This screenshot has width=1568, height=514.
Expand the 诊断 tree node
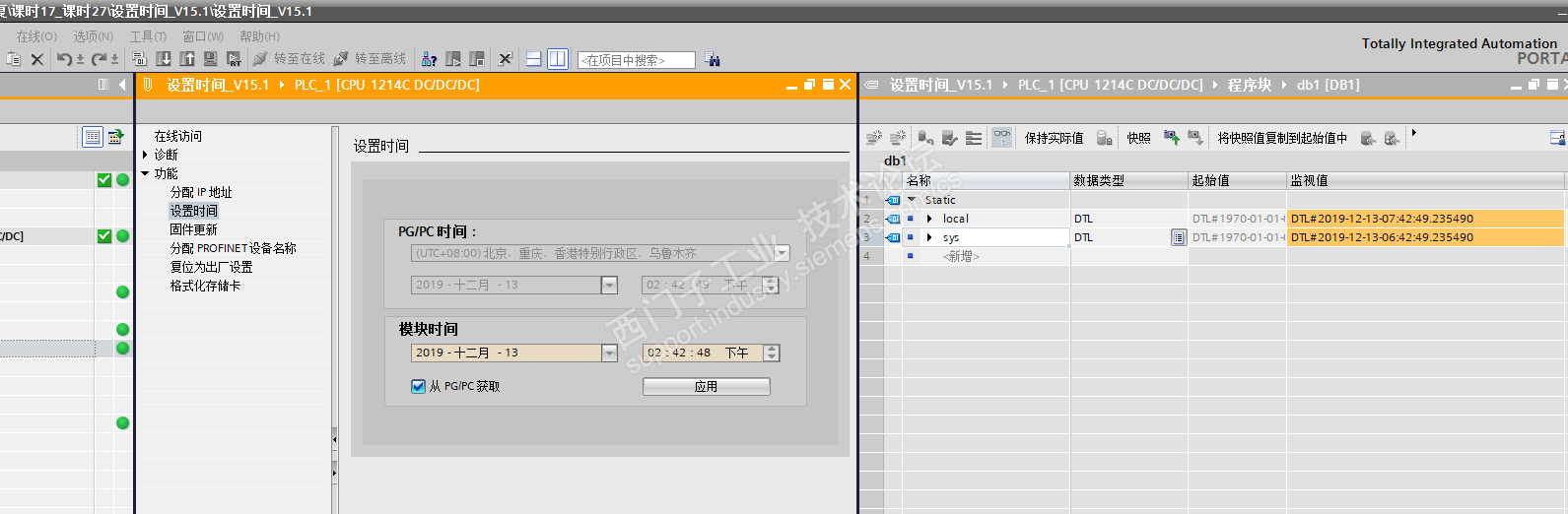145,155
